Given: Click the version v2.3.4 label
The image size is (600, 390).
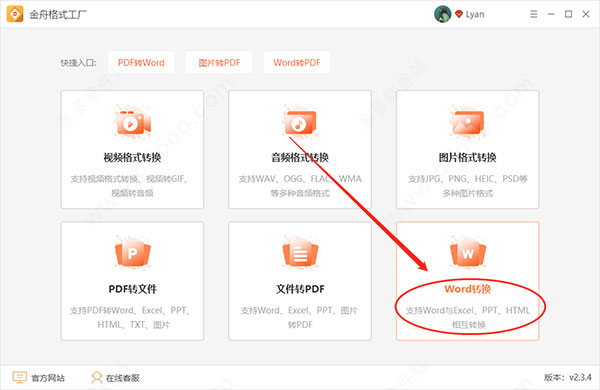Looking at the screenshot, I should pyautogui.click(x=567, y=377).
